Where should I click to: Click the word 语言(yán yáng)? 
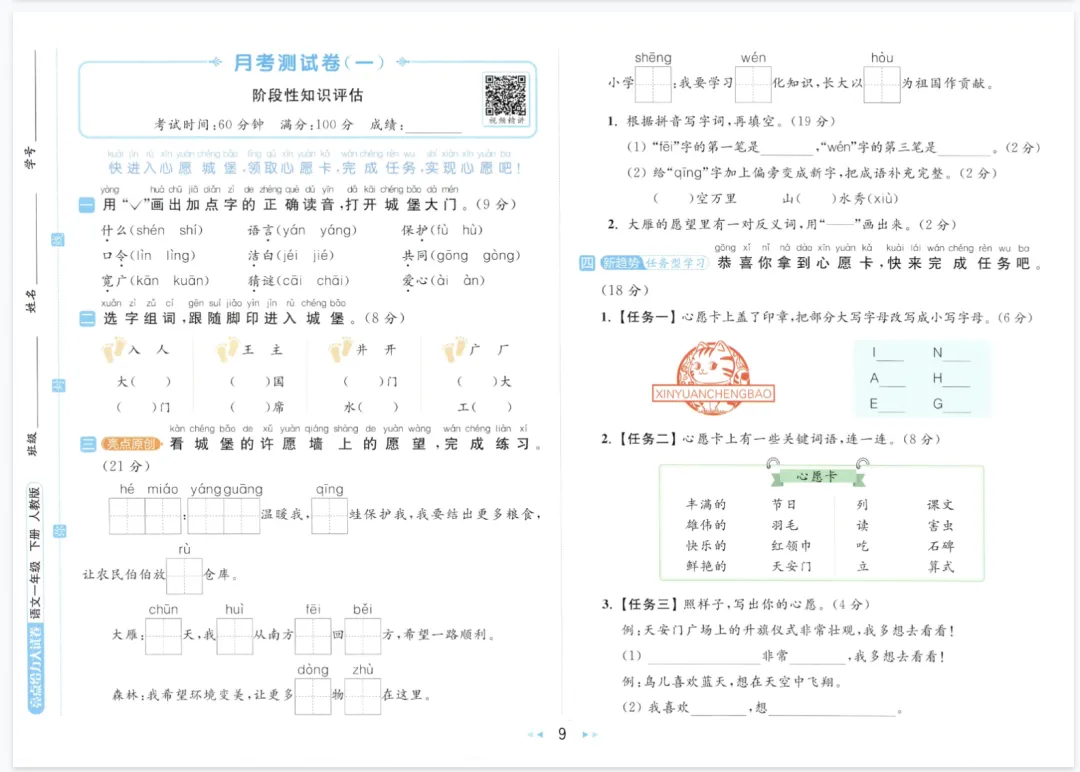tap(302, 230)
